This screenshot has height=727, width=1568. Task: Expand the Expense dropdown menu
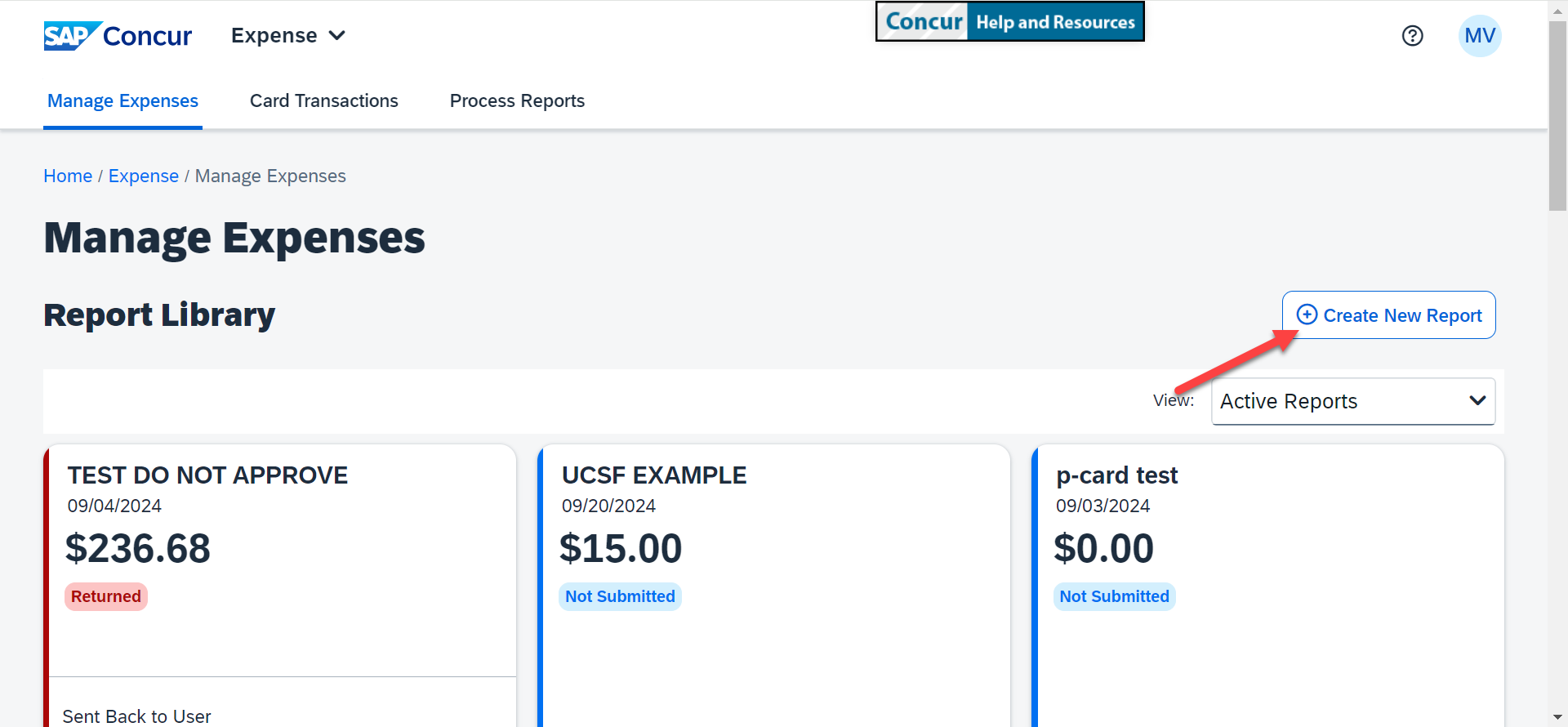(288, 36)
